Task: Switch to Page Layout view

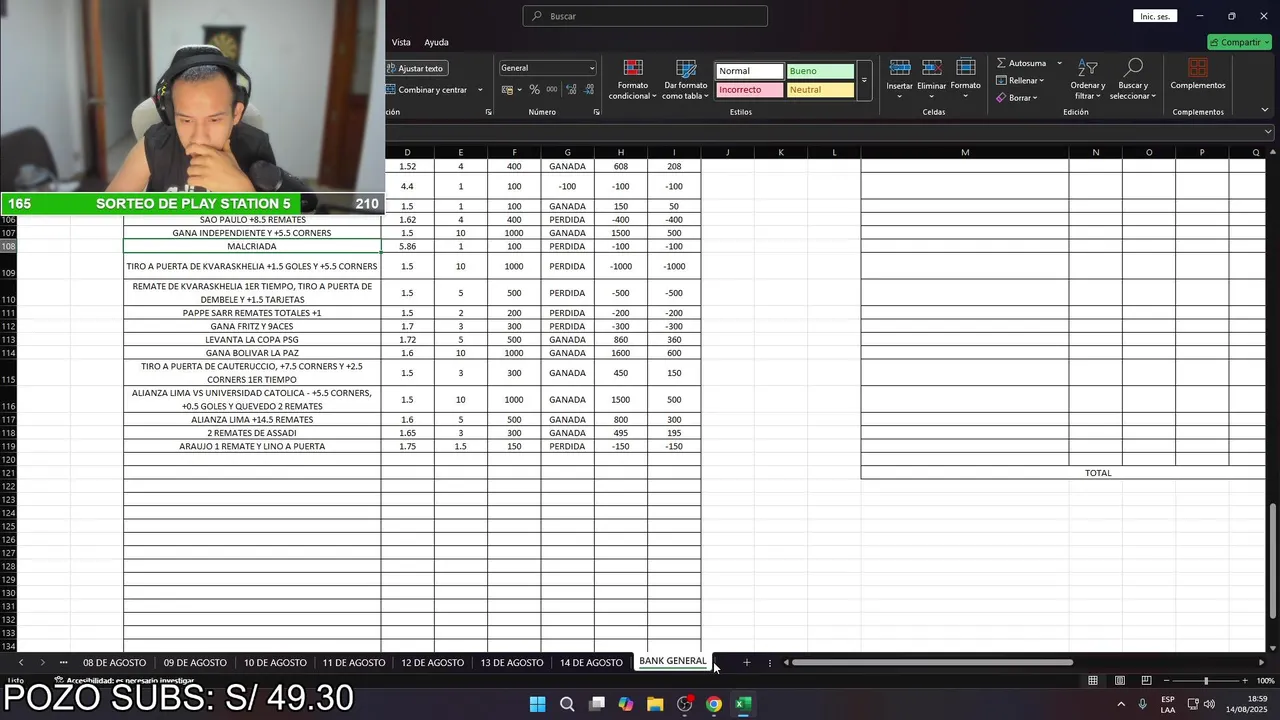Action: click(x=1120, y=681)
